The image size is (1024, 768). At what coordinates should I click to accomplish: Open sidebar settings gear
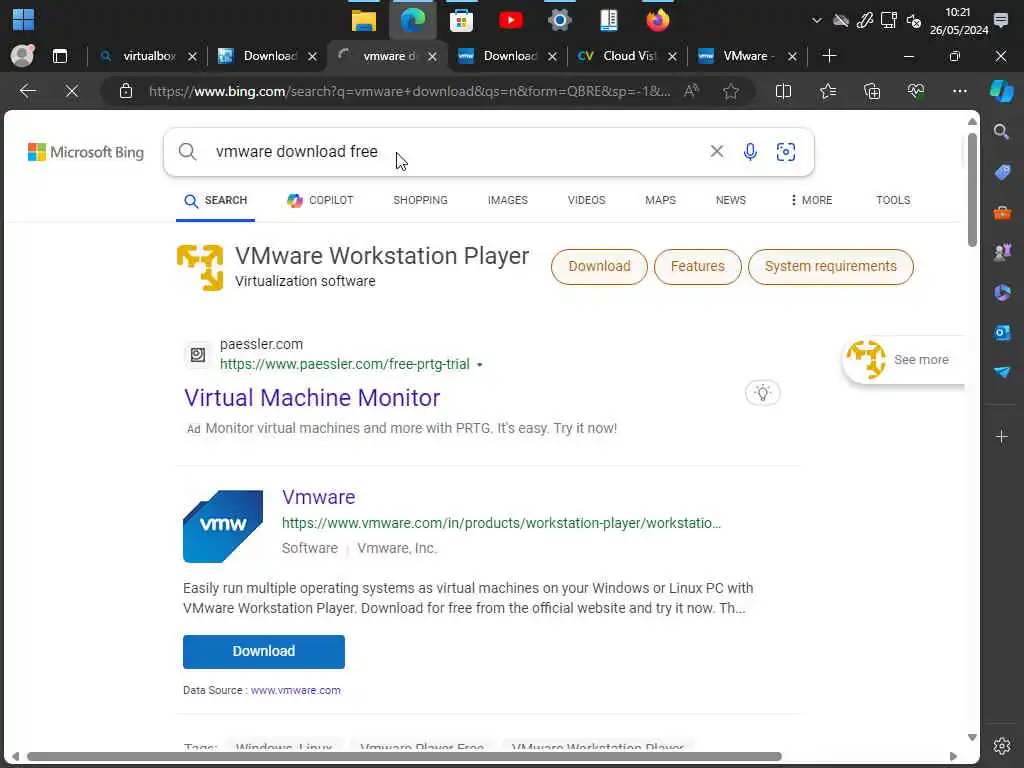1002,746
